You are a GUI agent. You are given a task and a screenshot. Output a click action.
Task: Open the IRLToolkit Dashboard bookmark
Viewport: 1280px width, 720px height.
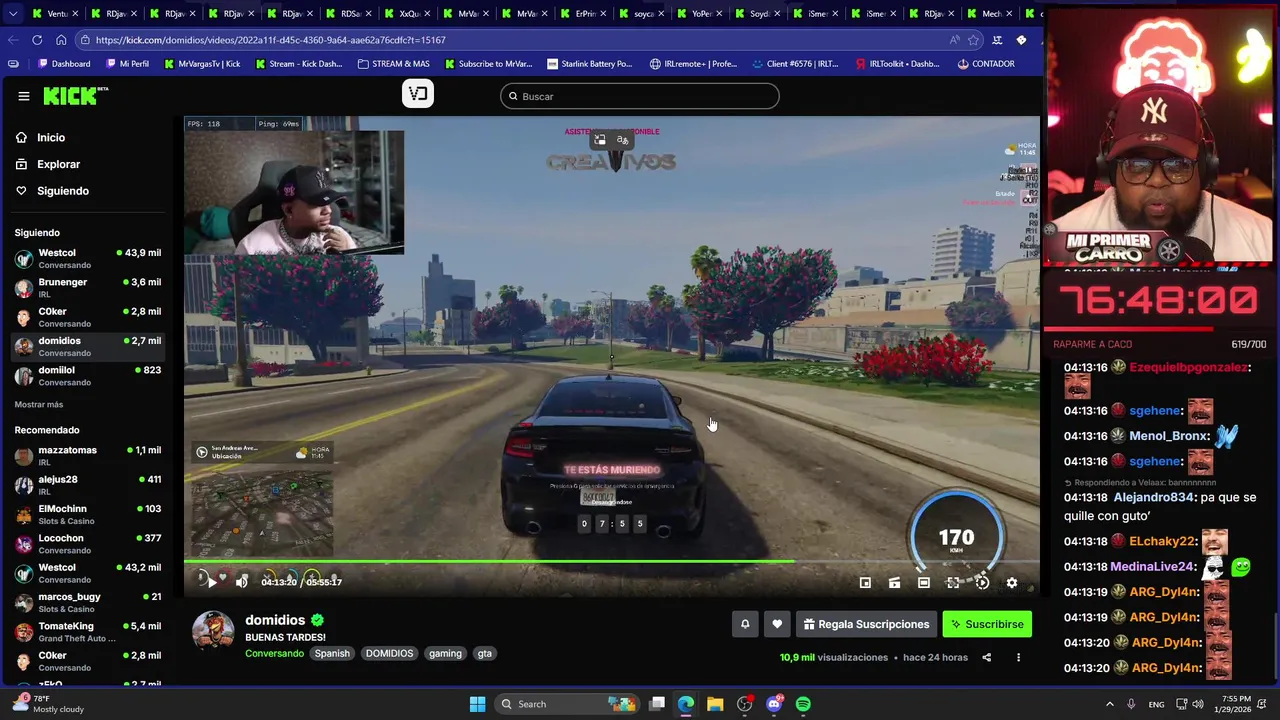tap(897, 64)
